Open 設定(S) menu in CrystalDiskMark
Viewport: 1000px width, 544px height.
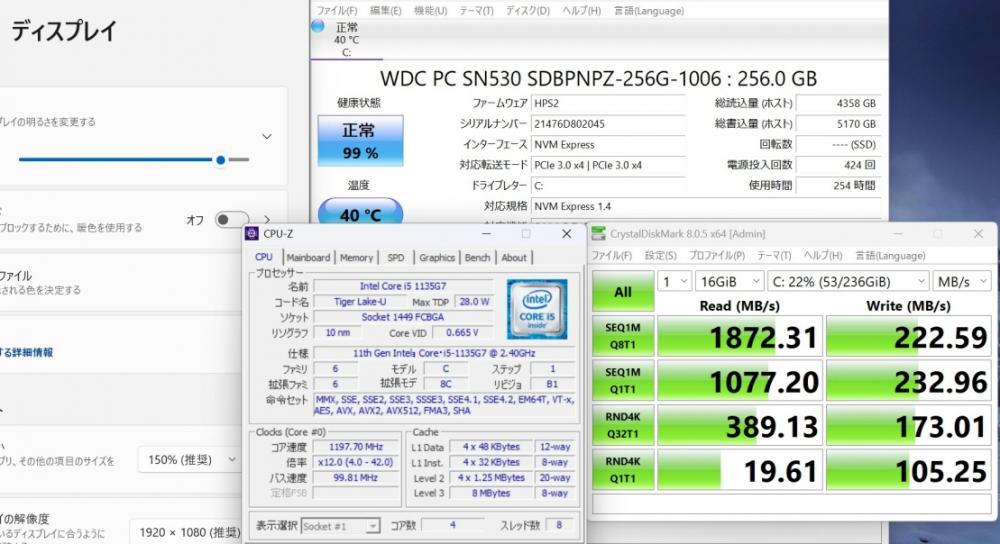pyautogui.click(x=660, y=255)
